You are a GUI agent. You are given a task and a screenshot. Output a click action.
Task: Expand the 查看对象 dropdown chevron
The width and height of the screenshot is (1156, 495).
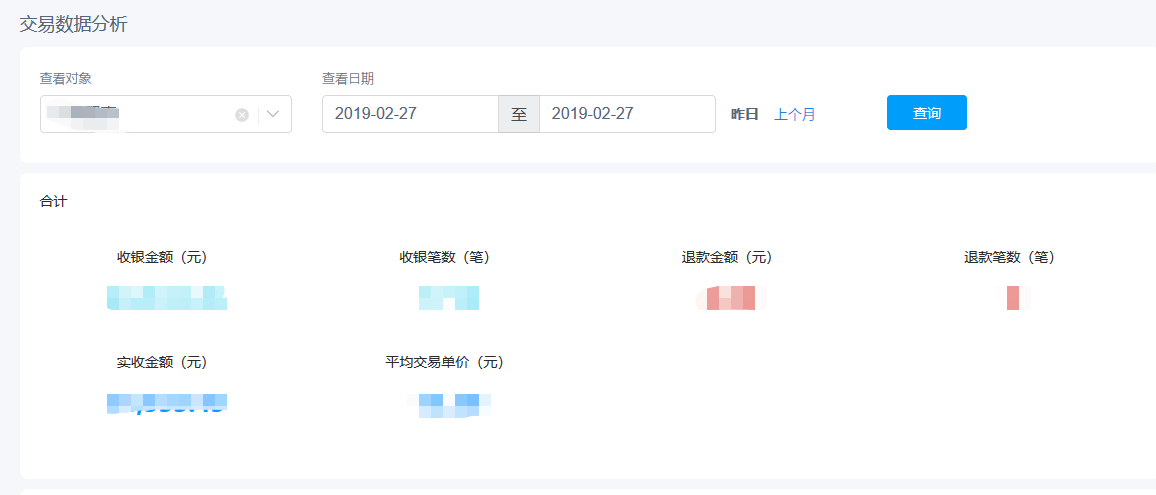pyautogui.click(x=274, y=114)
